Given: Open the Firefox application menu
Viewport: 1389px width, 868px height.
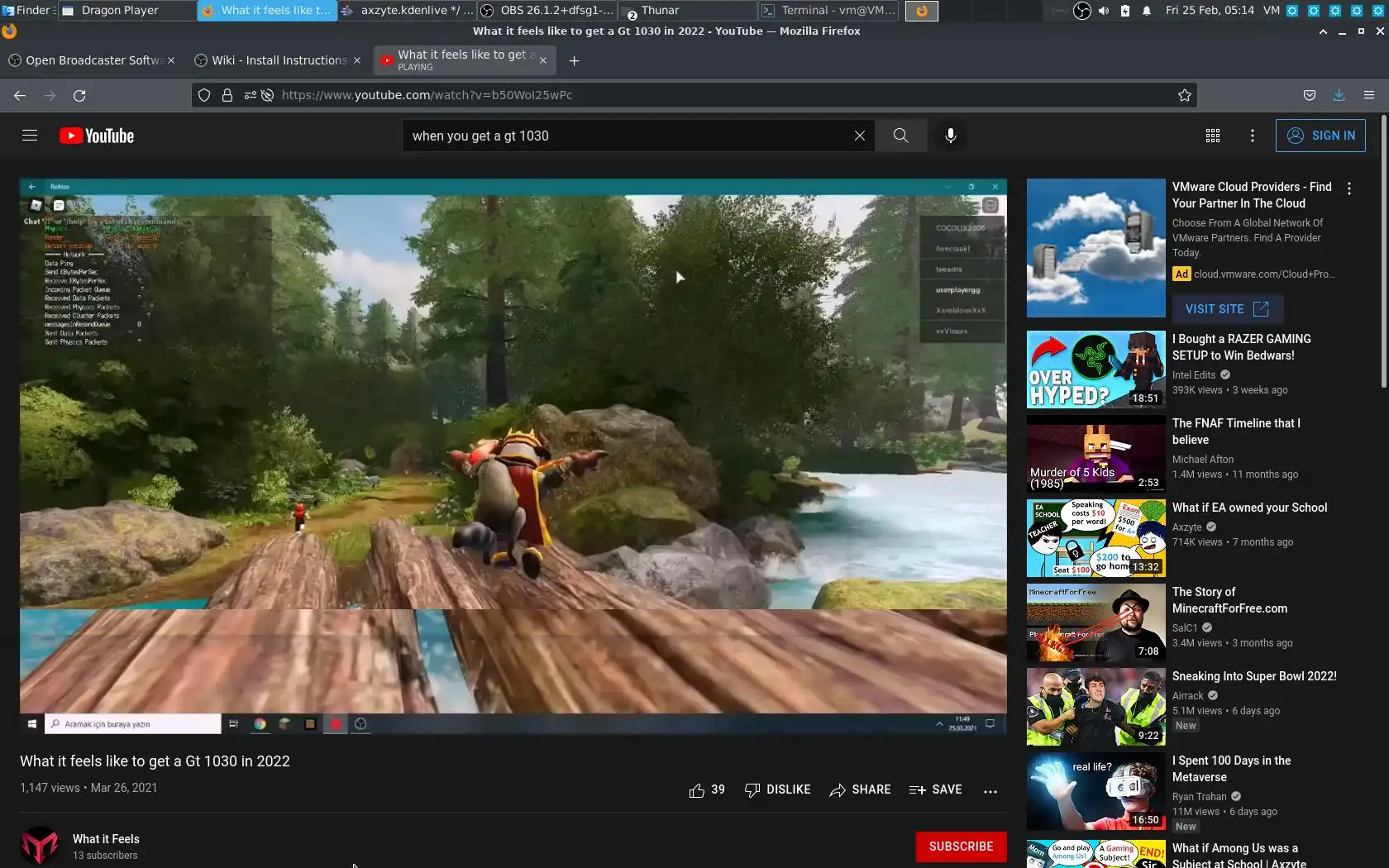Looking at the screenshot, I should coord(1369,95).
